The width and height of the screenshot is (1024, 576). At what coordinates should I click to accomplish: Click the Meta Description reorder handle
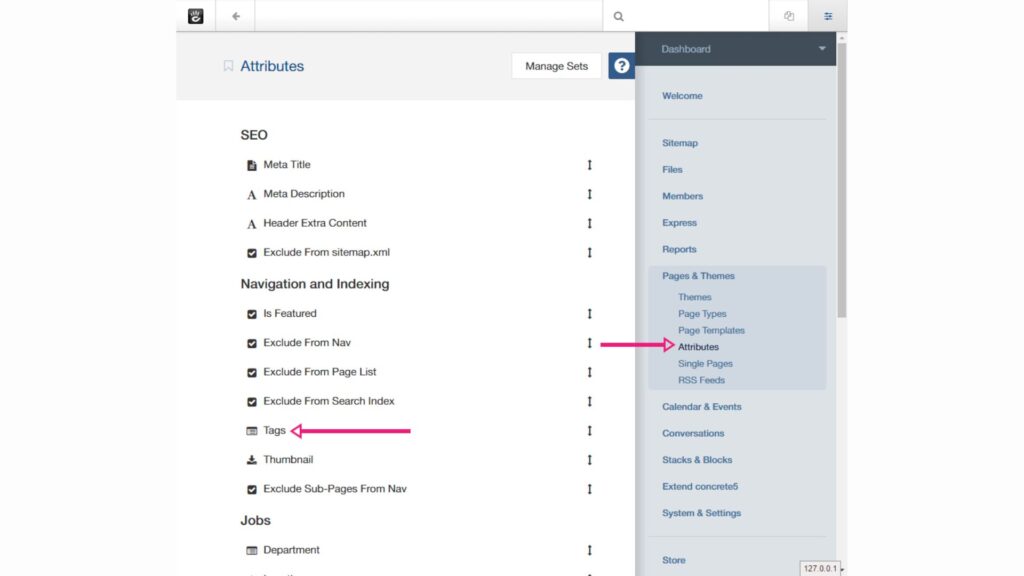point(589,194)
